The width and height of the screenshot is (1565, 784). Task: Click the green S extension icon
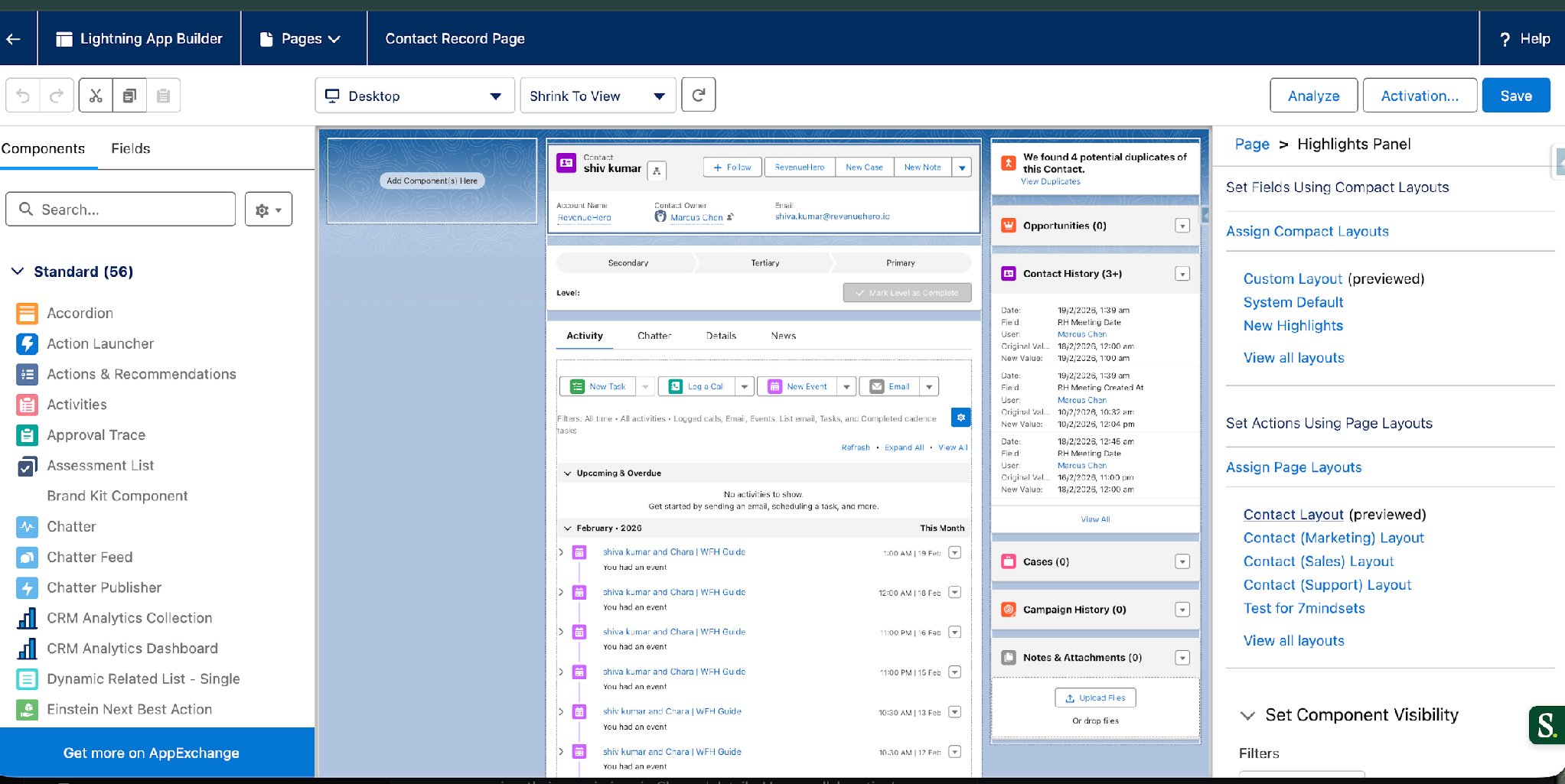(1547, 725)
